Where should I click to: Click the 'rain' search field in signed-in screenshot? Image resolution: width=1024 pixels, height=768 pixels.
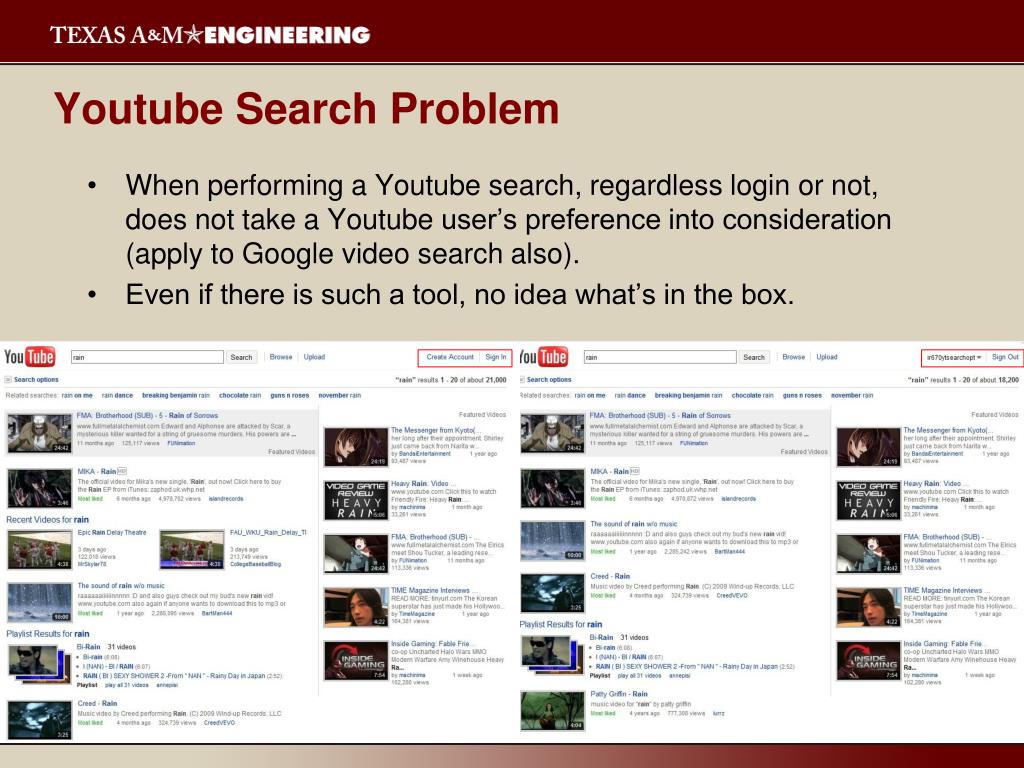tap(660, 357)
